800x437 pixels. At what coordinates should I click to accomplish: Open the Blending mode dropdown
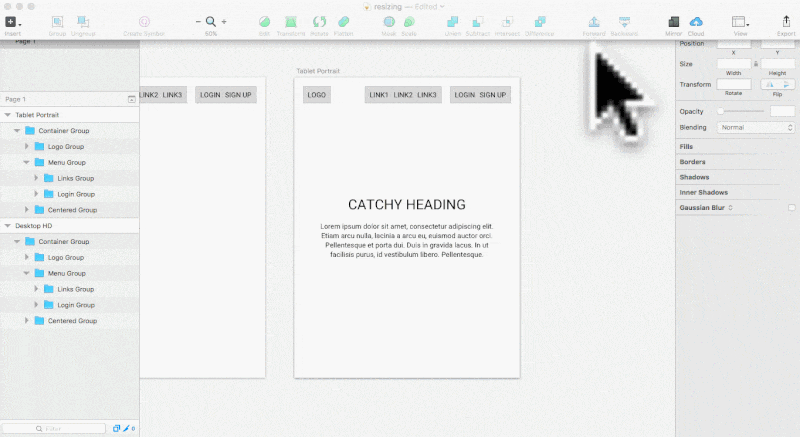[x=756, y=127]
